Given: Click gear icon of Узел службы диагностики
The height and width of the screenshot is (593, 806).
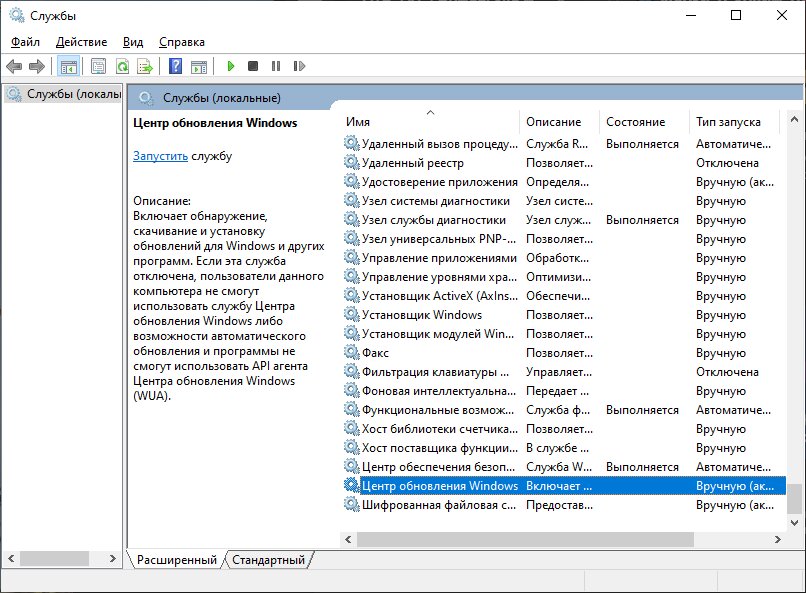Looking at the screenshot, I should click(352, 219).
